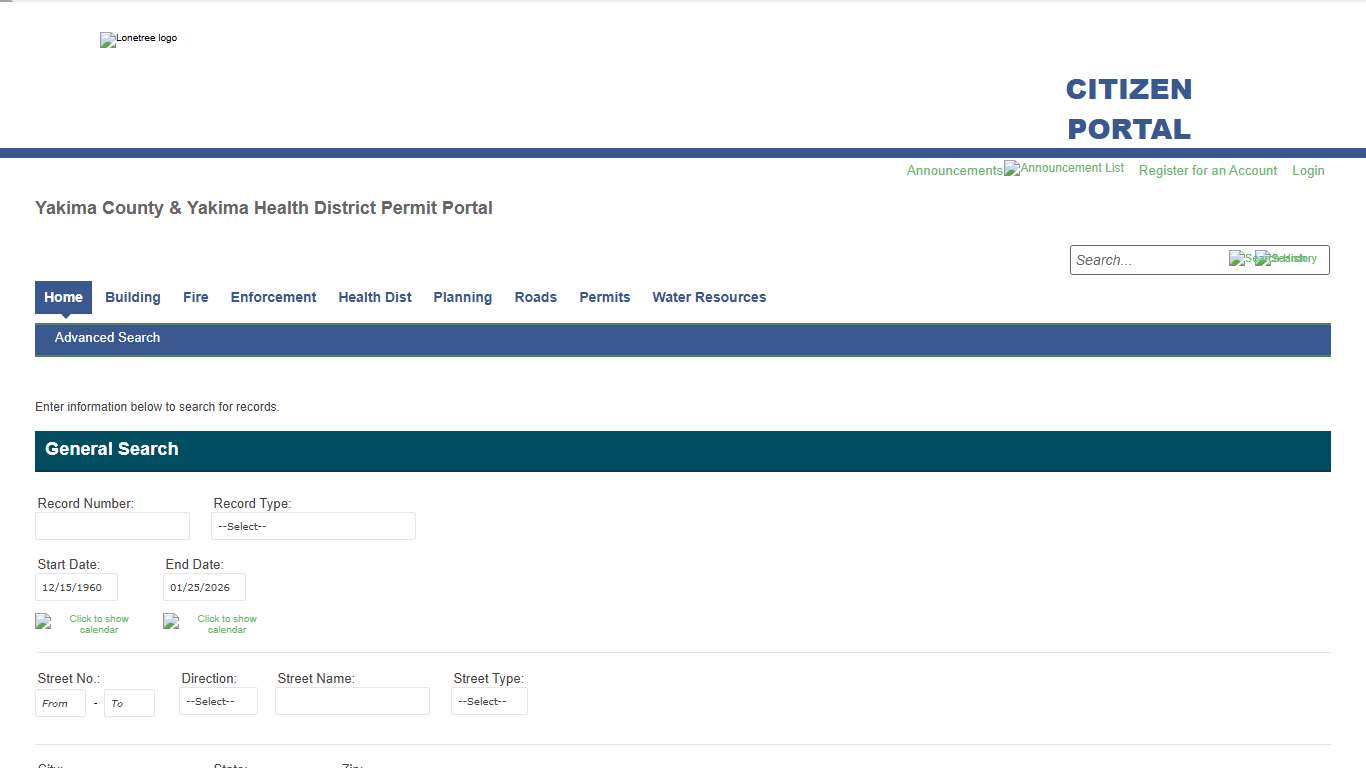This screenshot has height=768, width=1366.
Task: Click the Record Number input field
Action: coord(112,527)
